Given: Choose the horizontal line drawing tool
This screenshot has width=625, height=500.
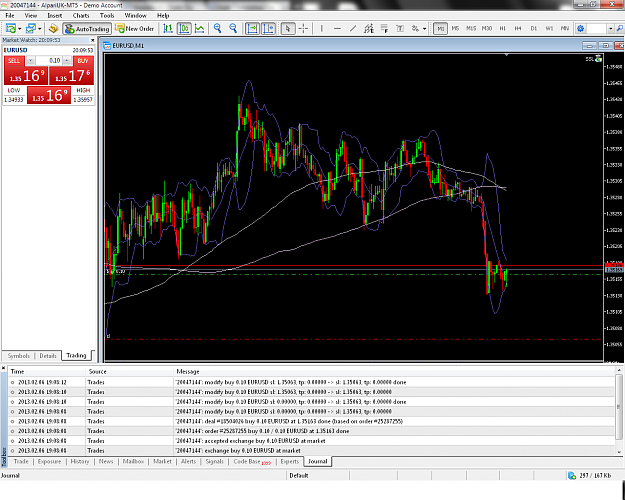Looking at the screenshot, I should point(337,29).
